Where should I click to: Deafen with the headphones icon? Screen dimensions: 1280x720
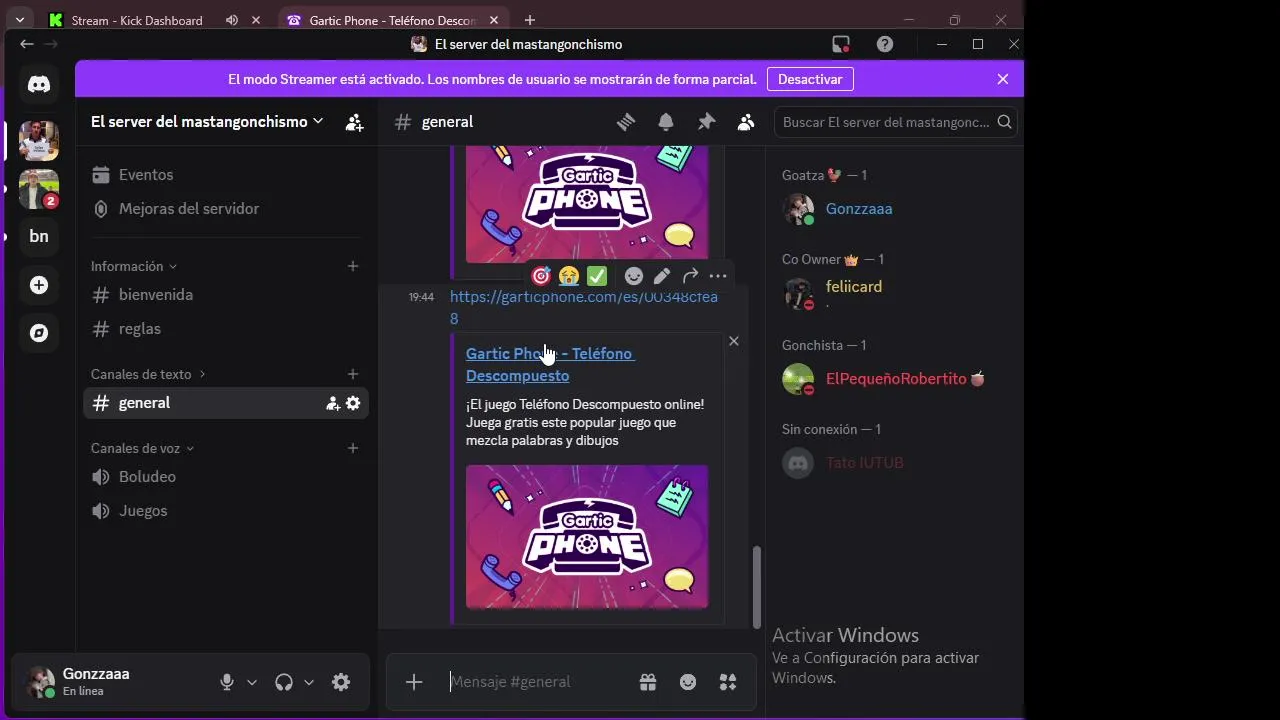(284, 682)
